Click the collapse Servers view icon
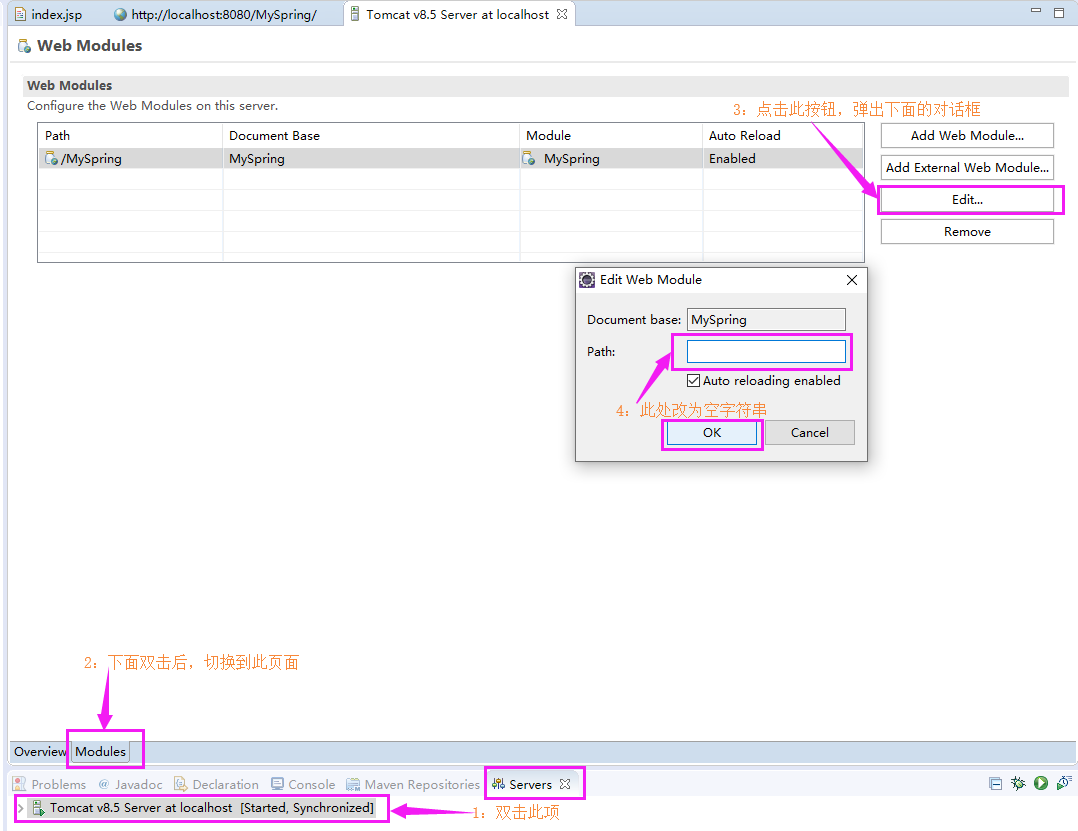Image resolution: width=1078 pixels, height=831 pixels. [x=995, y=784]
